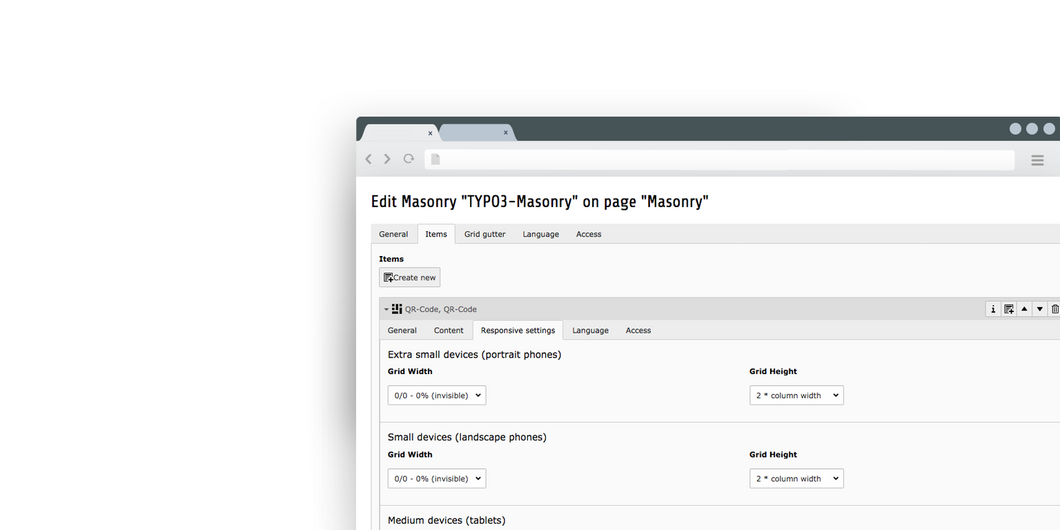Collapse the QR-Code item panel

(386, 310)
